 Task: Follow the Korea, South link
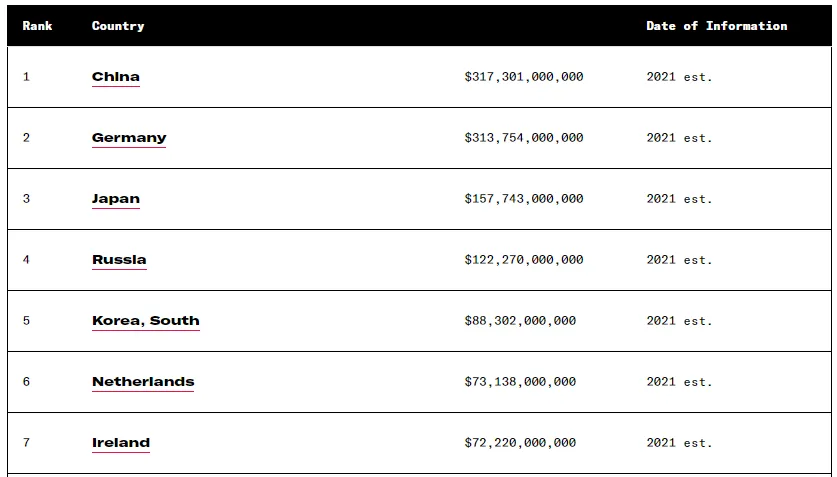[146, 321]
